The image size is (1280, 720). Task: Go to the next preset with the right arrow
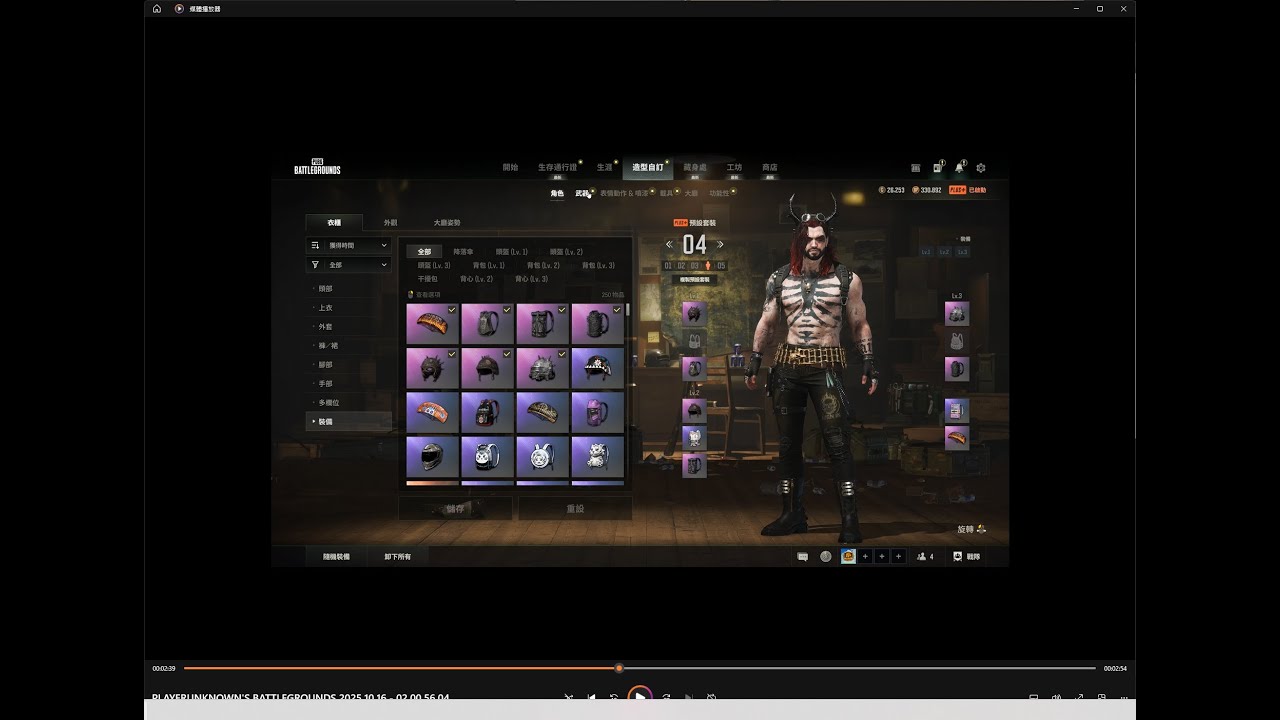click(x=720, y=245)
